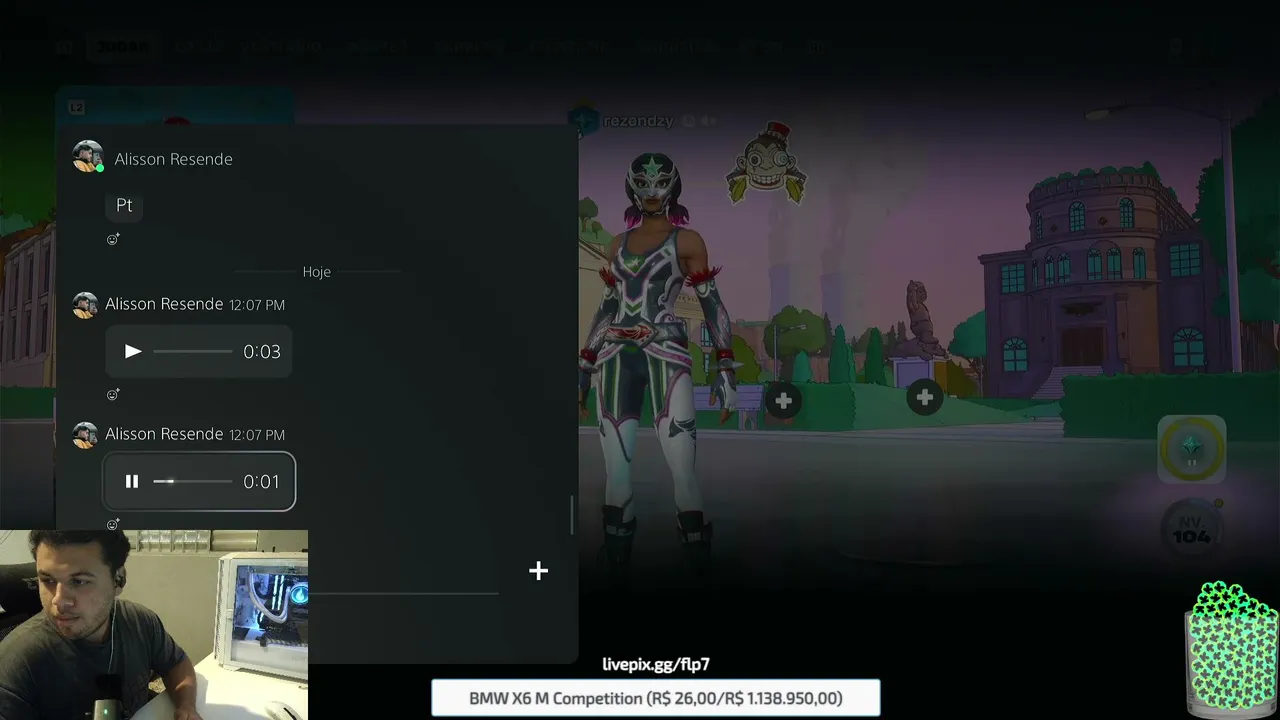The height and width of the screenshot is (720, 1280).
Task: Click the rezendzy player name tag
Action: click(x=638, y=121)
